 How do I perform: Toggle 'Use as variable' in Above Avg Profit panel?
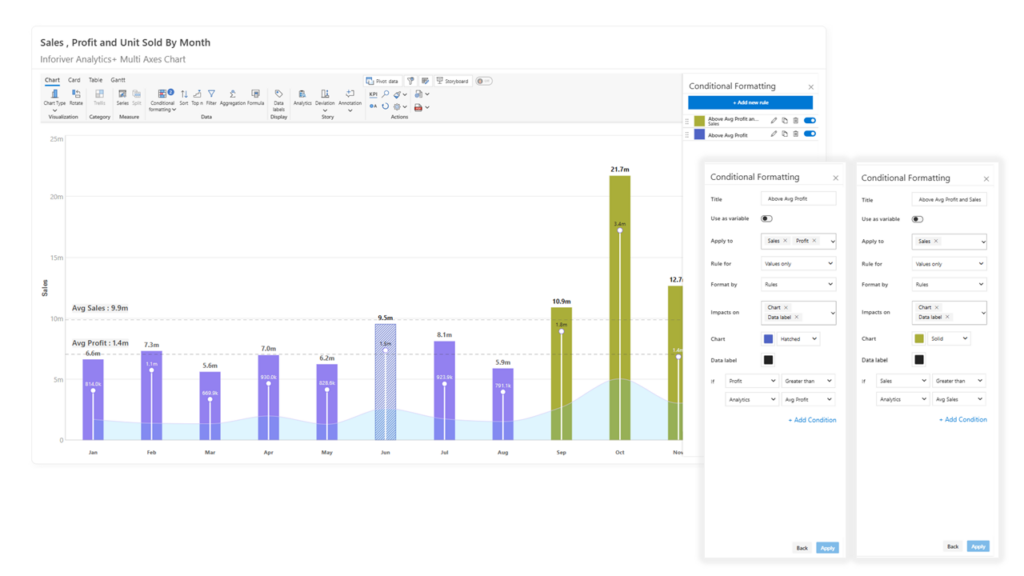point(767,219)
